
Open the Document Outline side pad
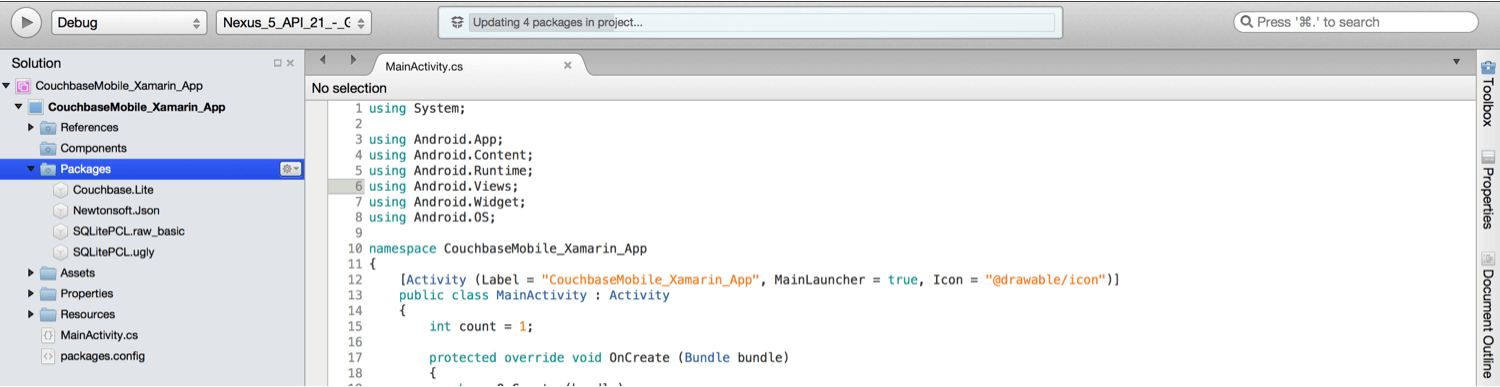pyautogui.click(x=1488, y=314)
